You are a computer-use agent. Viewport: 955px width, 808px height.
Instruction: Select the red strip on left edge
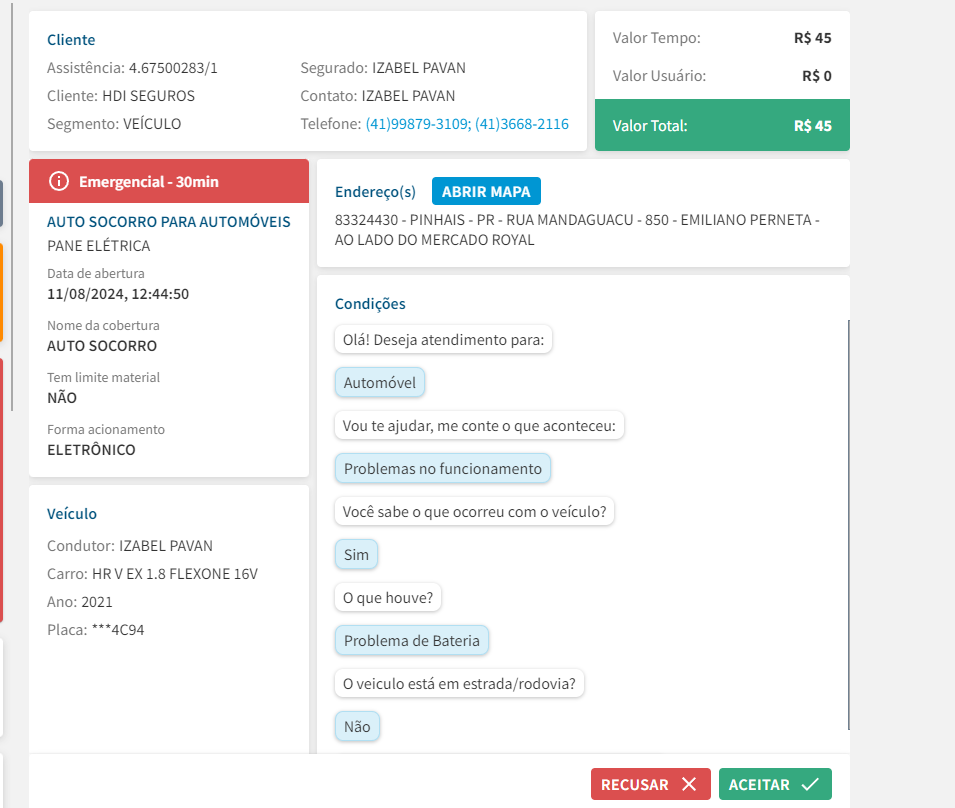point(1,490)
